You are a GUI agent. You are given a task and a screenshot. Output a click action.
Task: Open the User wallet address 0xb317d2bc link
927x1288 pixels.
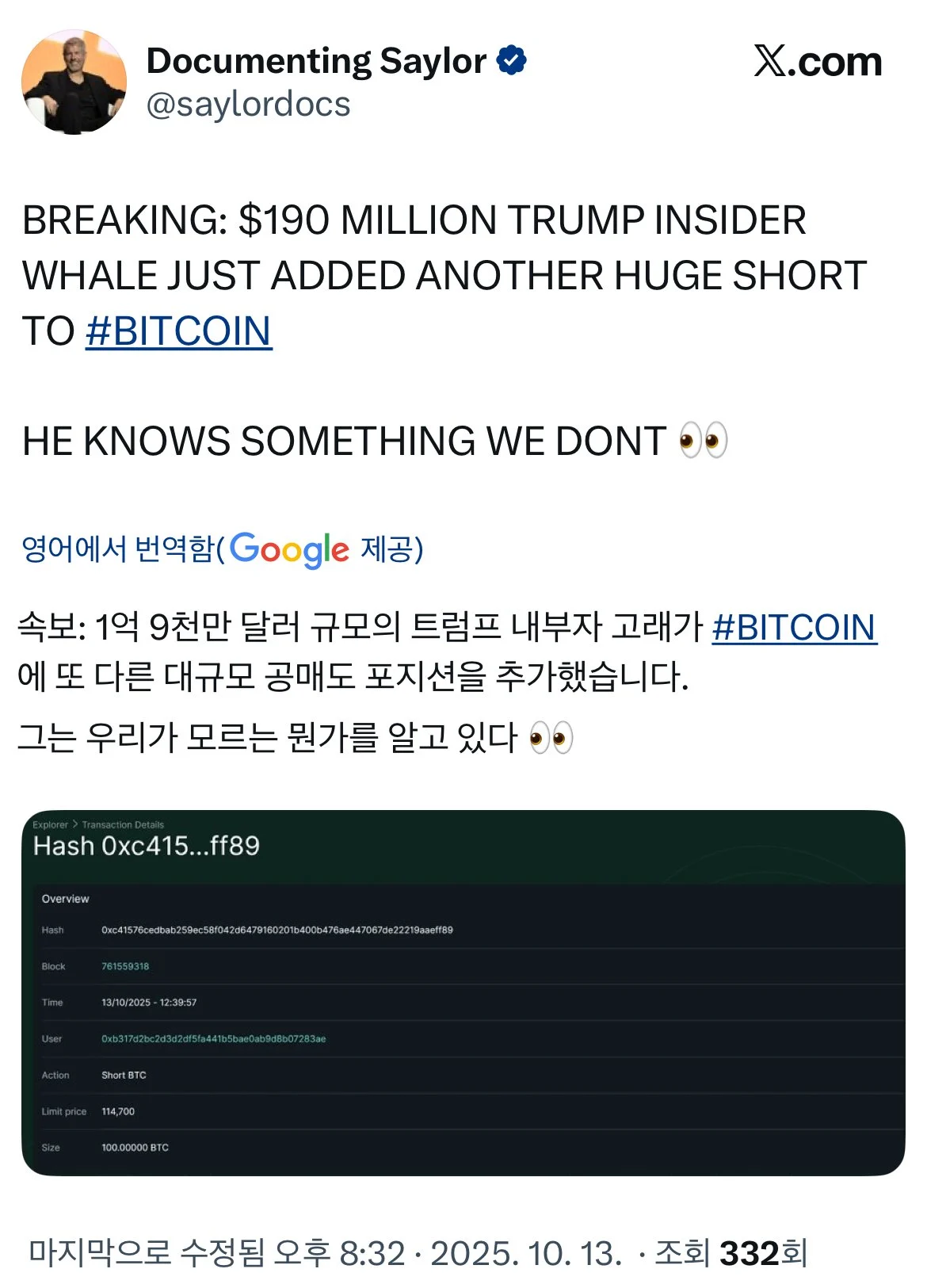pyautogui.click(x=213, y=1038)
